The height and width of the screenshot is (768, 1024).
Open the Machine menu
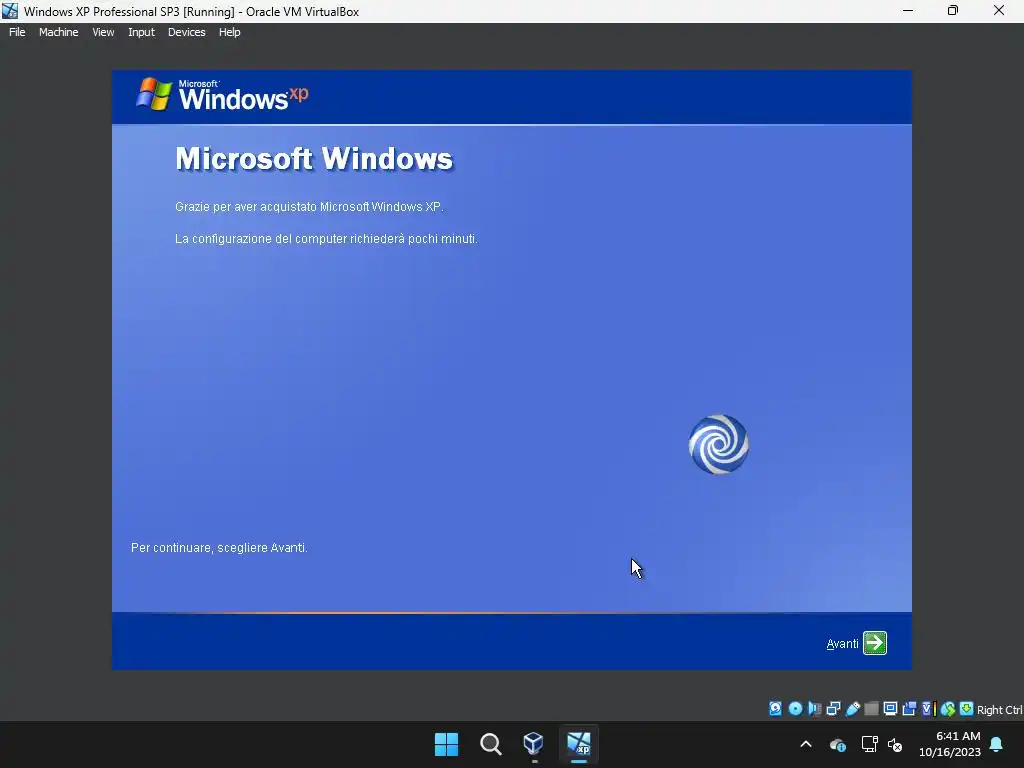point(59,32)
